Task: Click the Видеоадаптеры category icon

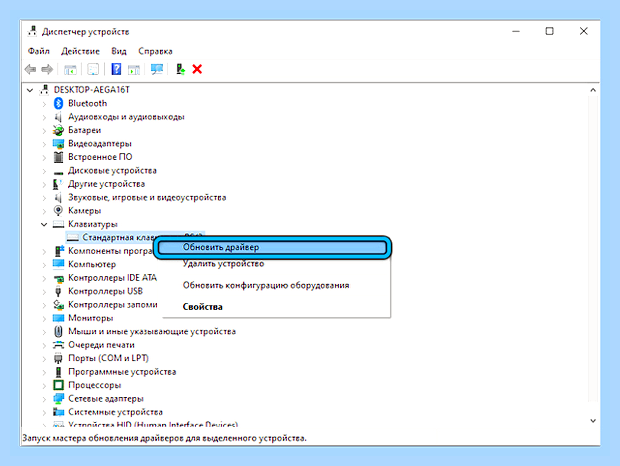Action: 59,143
